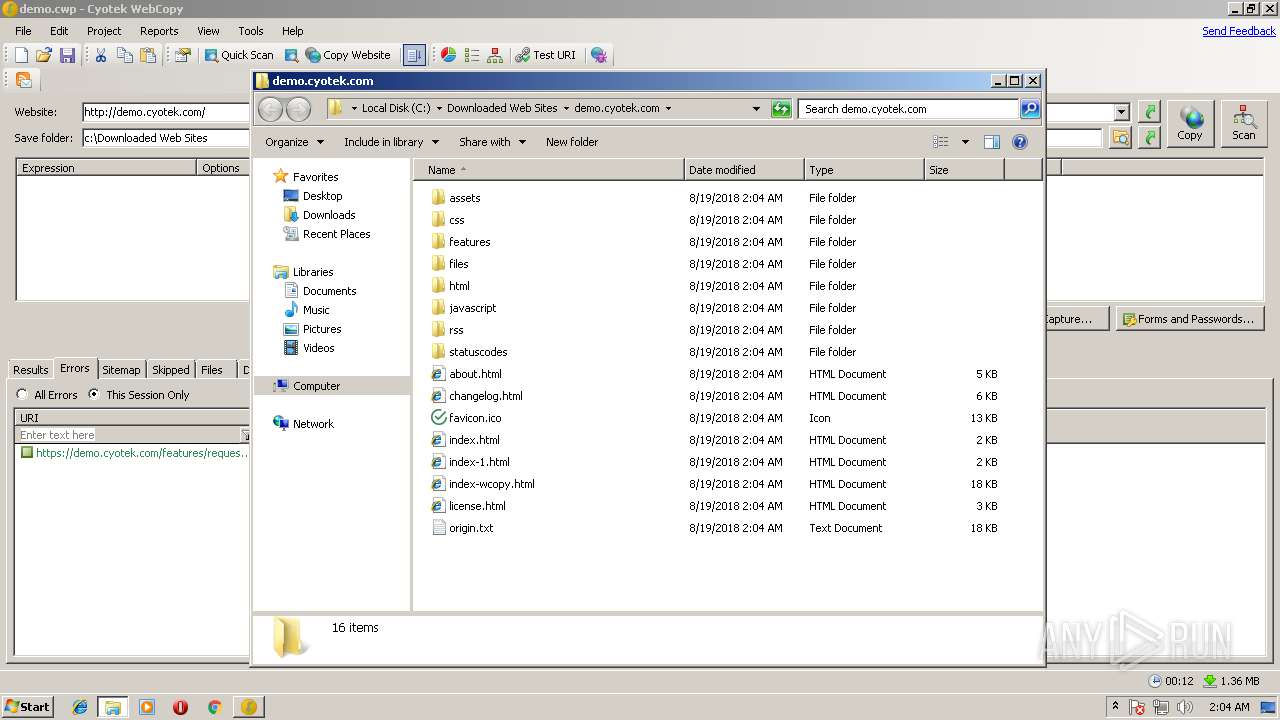1280x720 pixels.
Task: Click the URI filter text box
Action: tap(128, 435)
